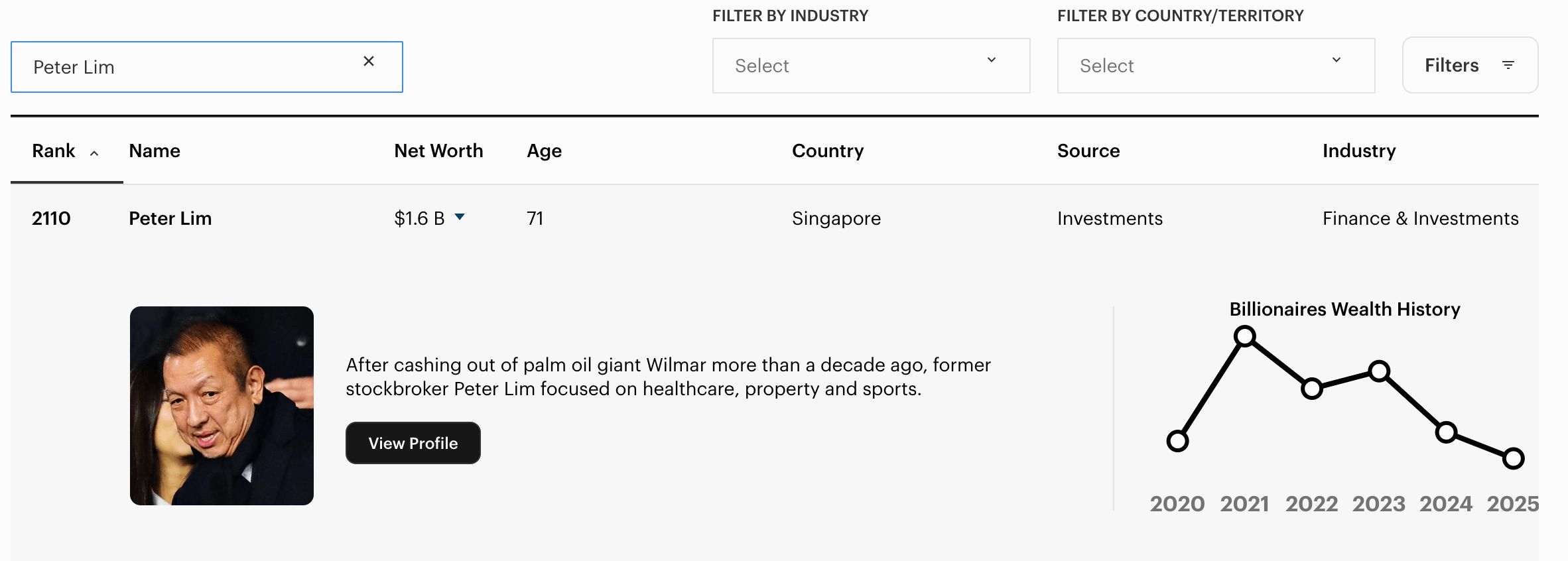Select Peter Lim's name in the table
Viewport: 1568px width, 561px height.
[170, 218]
